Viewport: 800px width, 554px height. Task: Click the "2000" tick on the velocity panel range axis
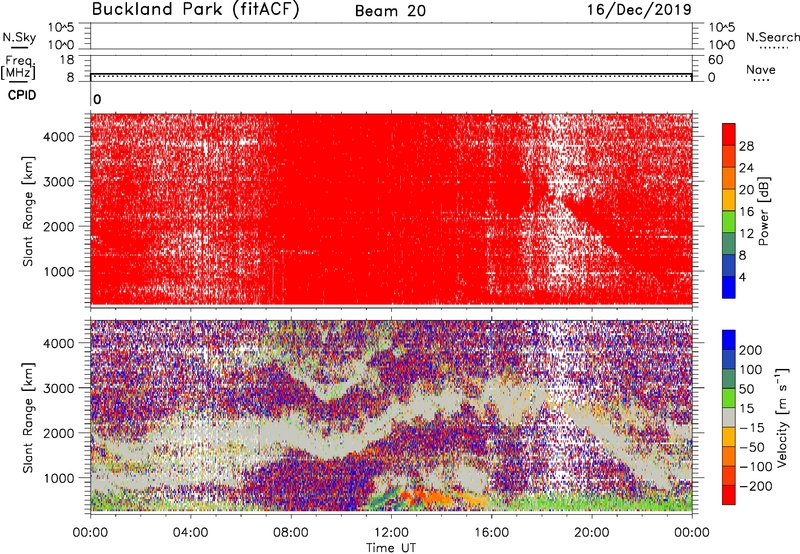[59, 433]
